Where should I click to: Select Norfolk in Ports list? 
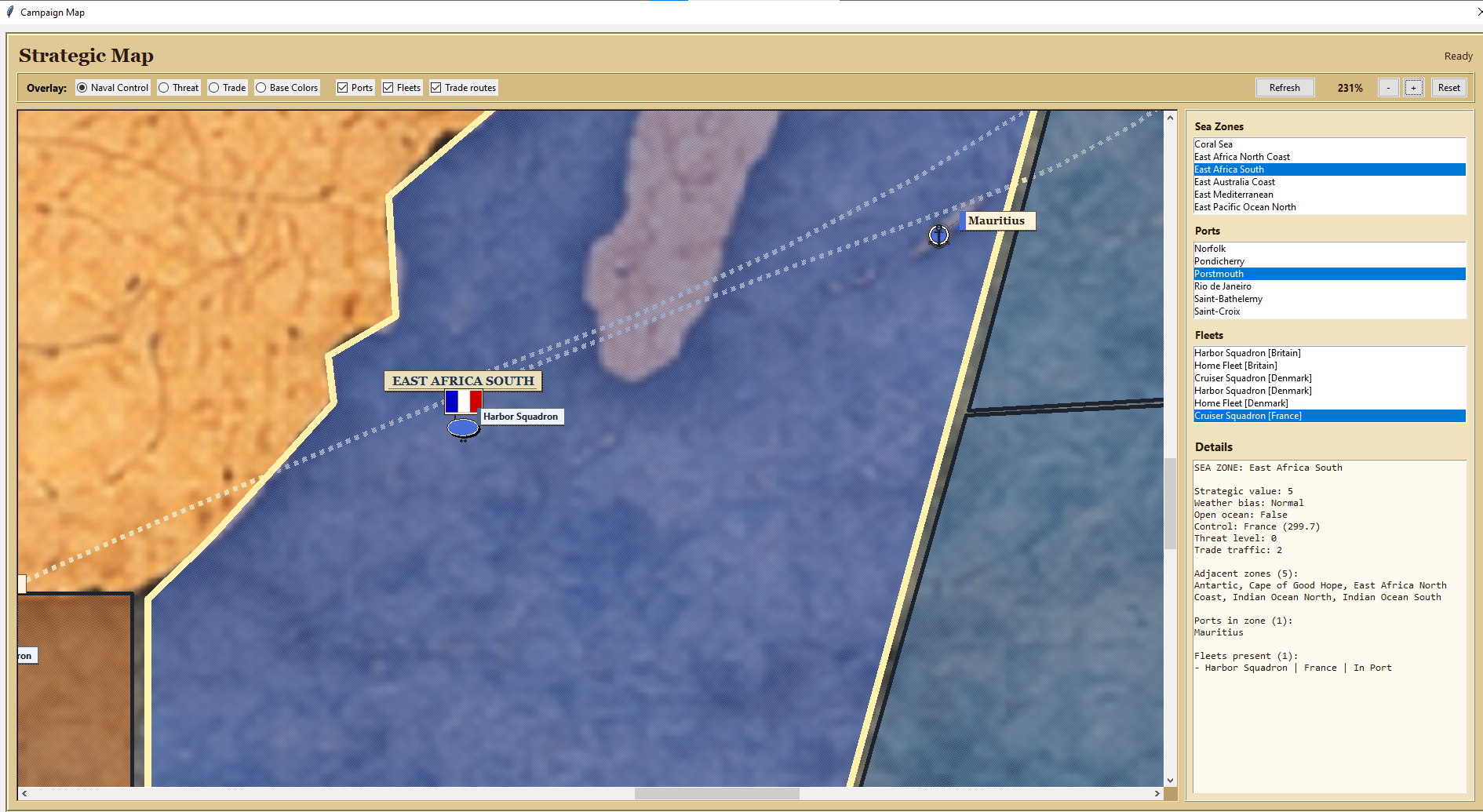click(1329, 249)
